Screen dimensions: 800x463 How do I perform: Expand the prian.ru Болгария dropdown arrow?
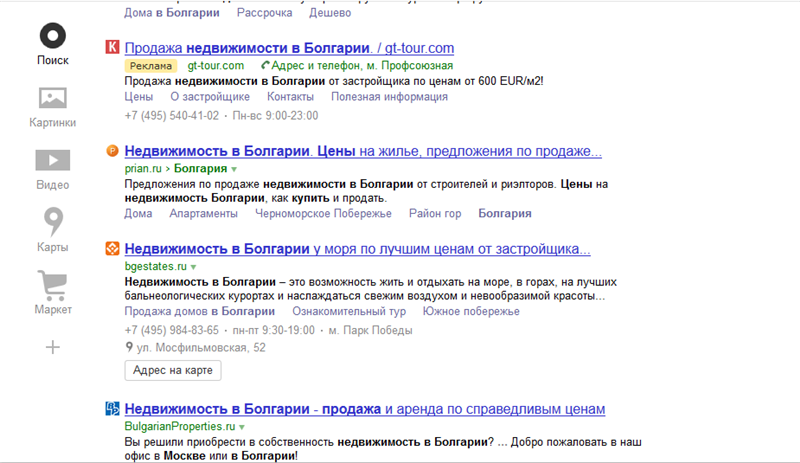[234, 169]
